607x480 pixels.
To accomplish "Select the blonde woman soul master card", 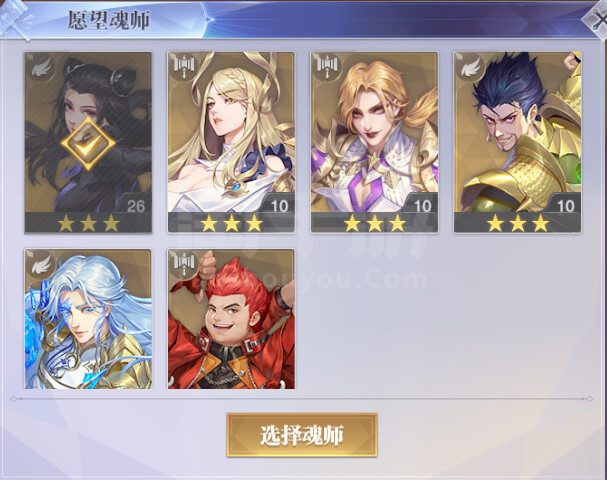I will pos(231,142).
